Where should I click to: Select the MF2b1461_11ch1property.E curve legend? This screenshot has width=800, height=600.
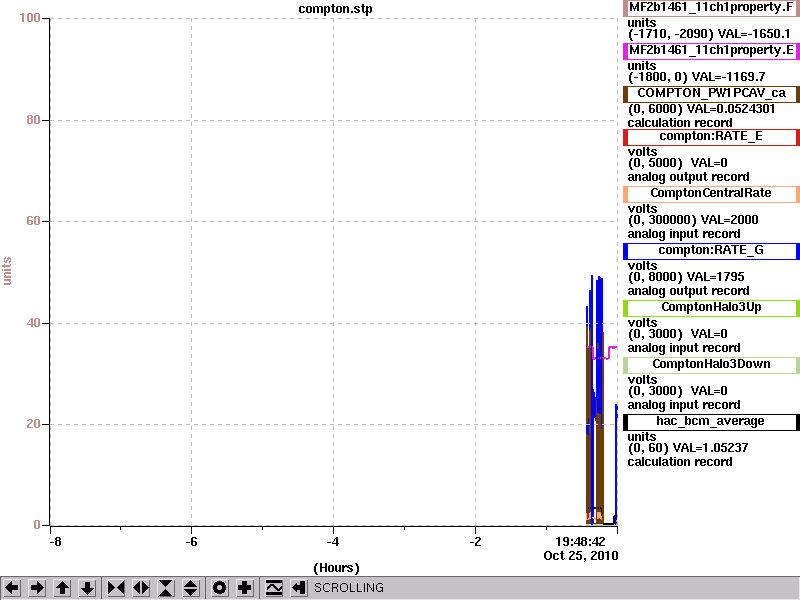(x=711, y=51)
